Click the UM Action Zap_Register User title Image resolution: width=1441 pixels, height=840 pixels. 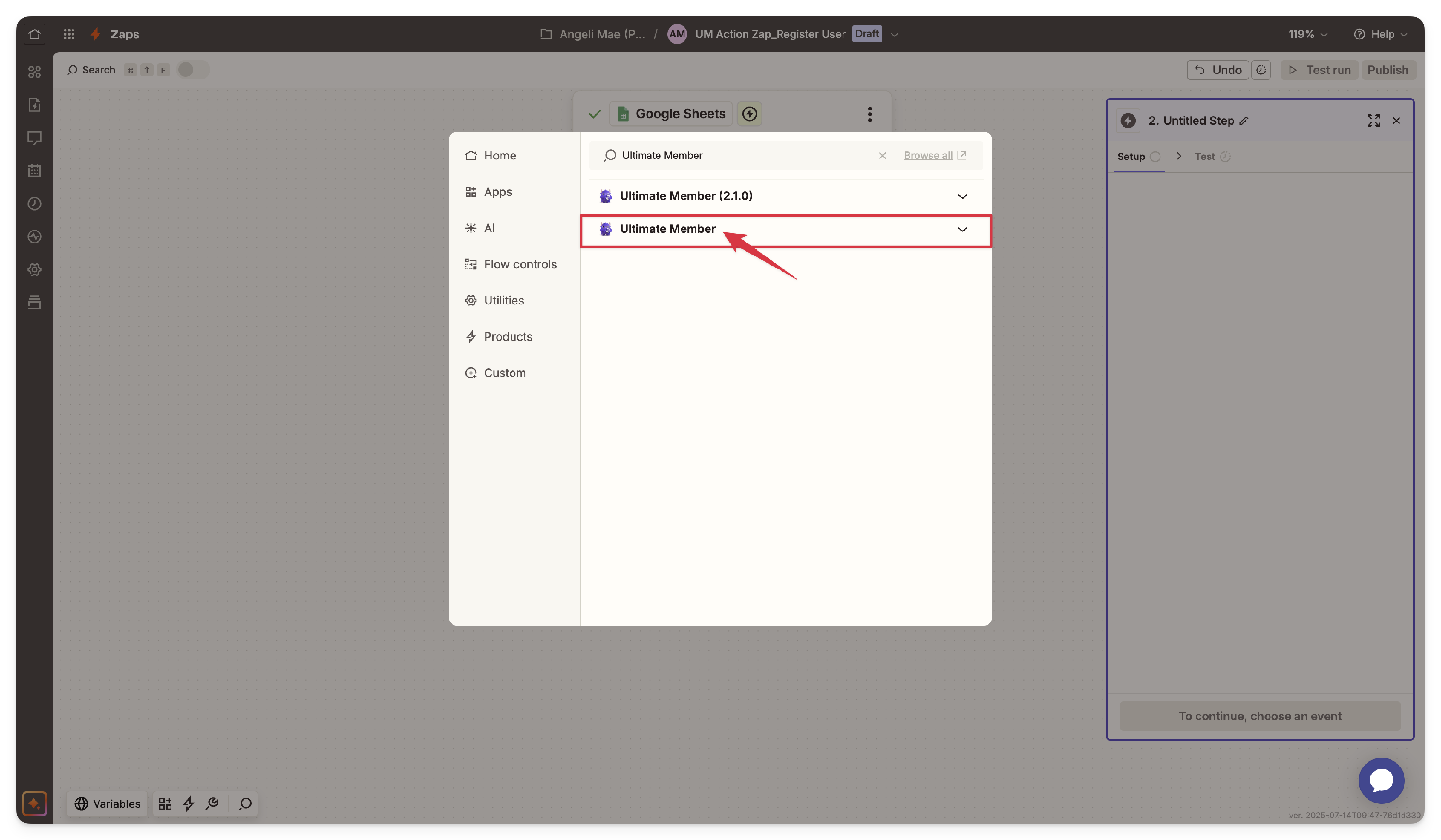[769, 34]
